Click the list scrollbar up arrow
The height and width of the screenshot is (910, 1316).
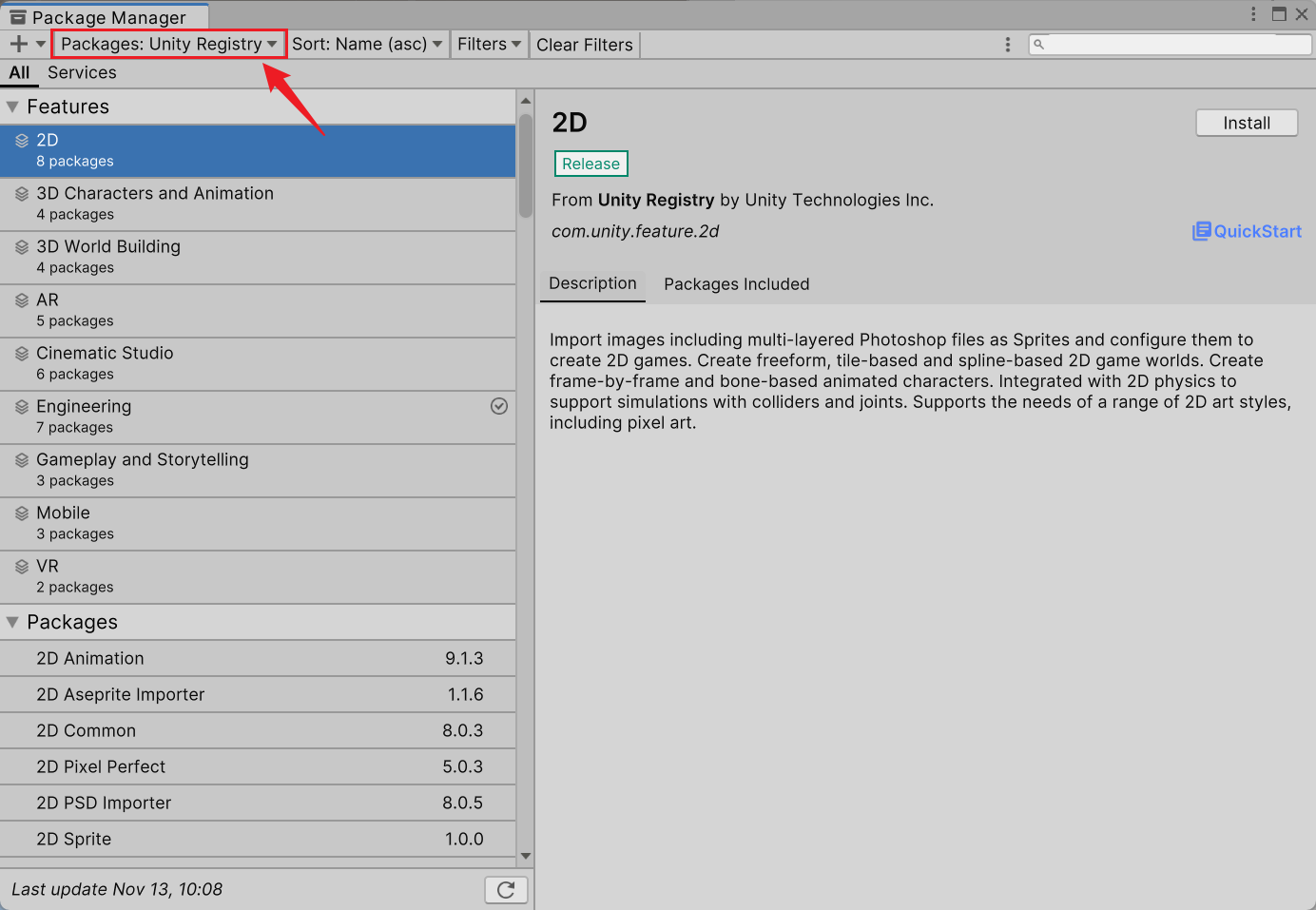pos(526,101)
